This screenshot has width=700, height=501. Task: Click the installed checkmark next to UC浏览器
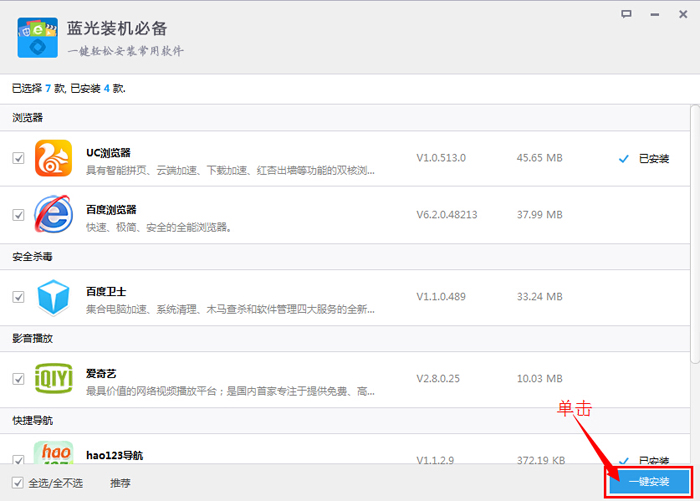pos(624,159)
